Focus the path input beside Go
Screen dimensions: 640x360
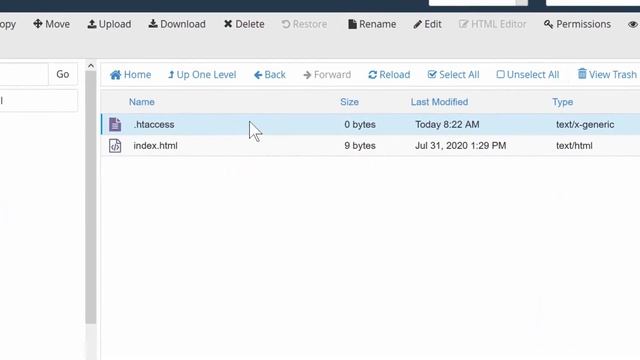24,74
